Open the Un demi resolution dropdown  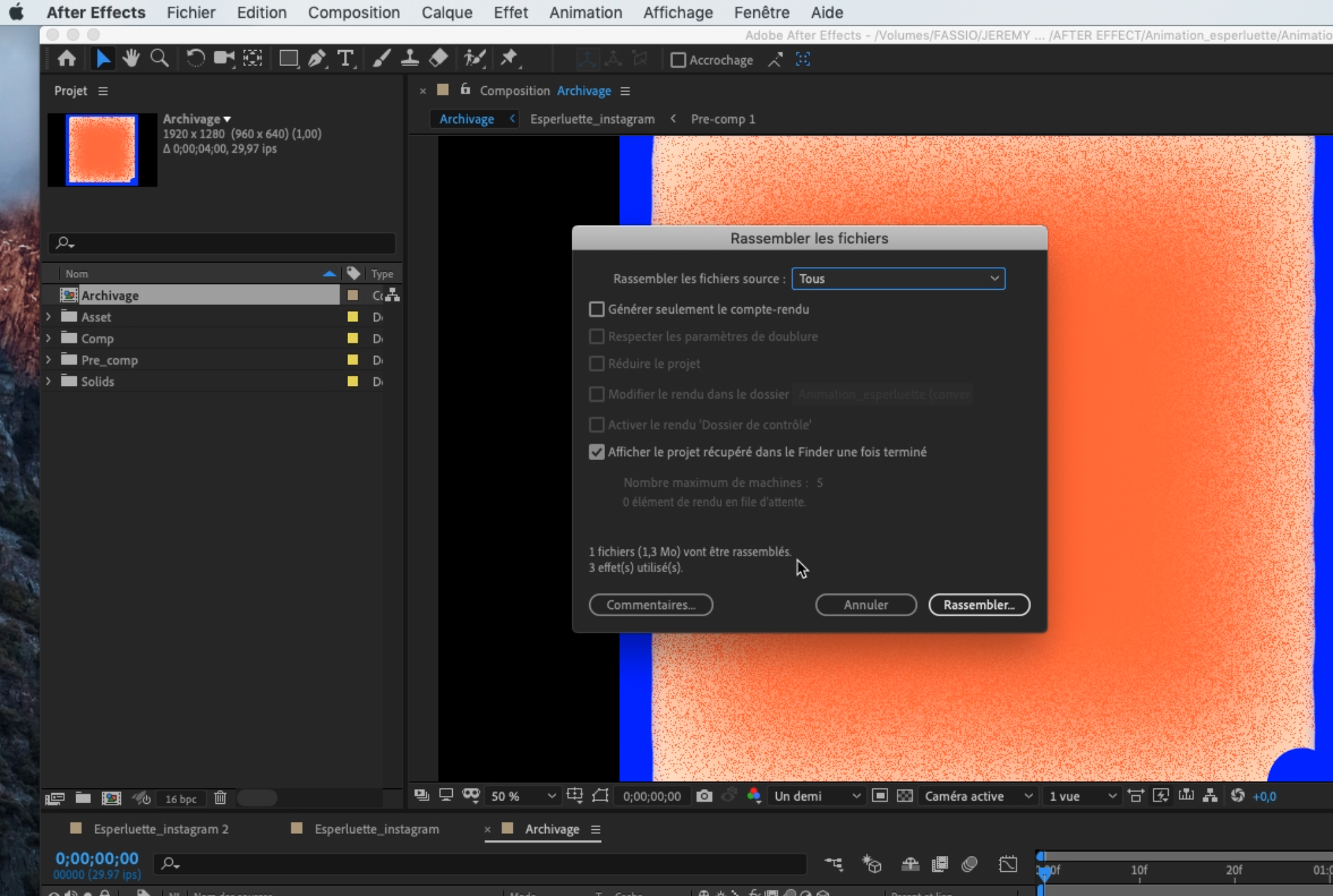(x=816, y=796)
